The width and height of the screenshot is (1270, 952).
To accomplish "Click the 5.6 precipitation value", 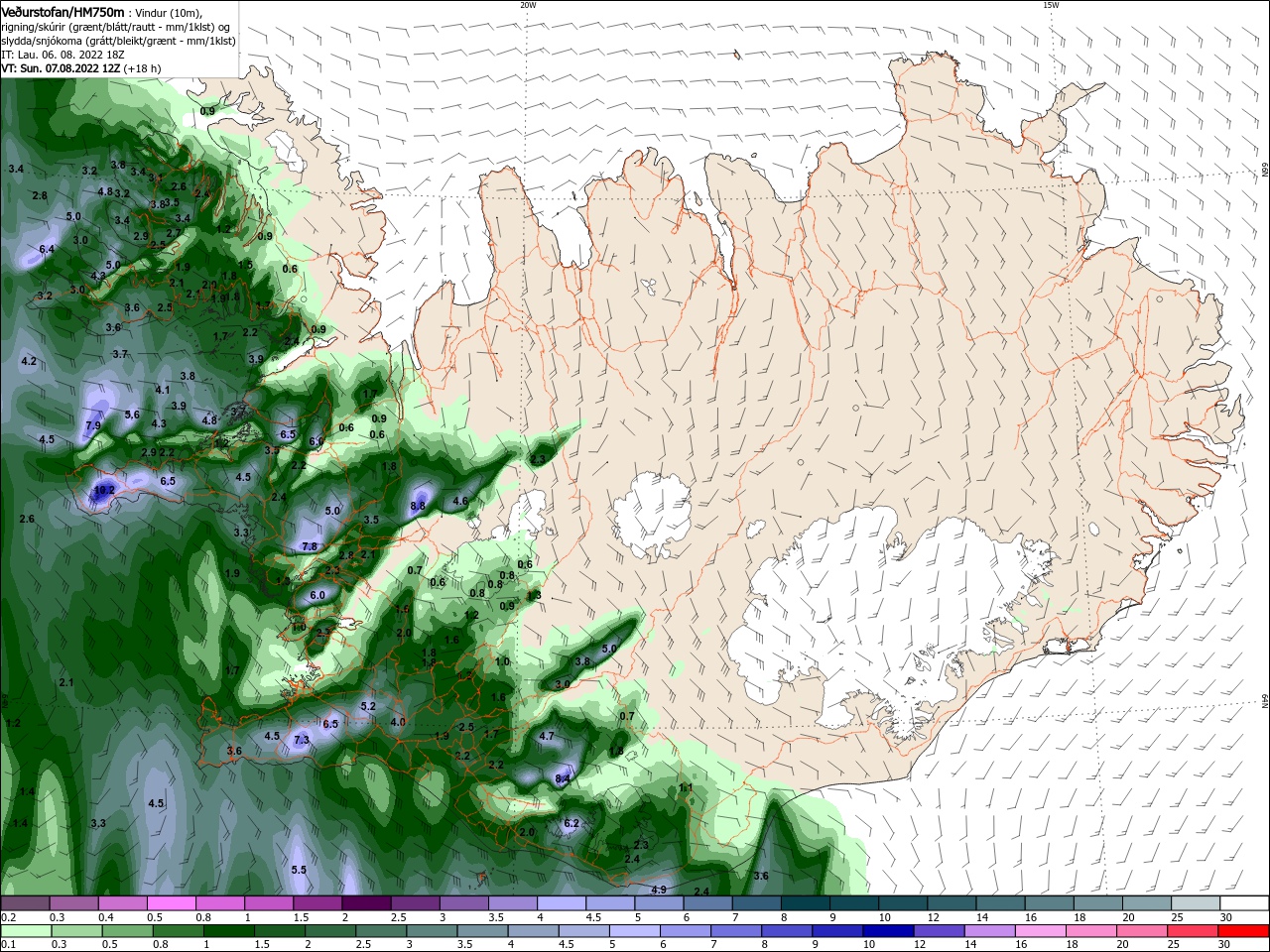I will [132, 415].
